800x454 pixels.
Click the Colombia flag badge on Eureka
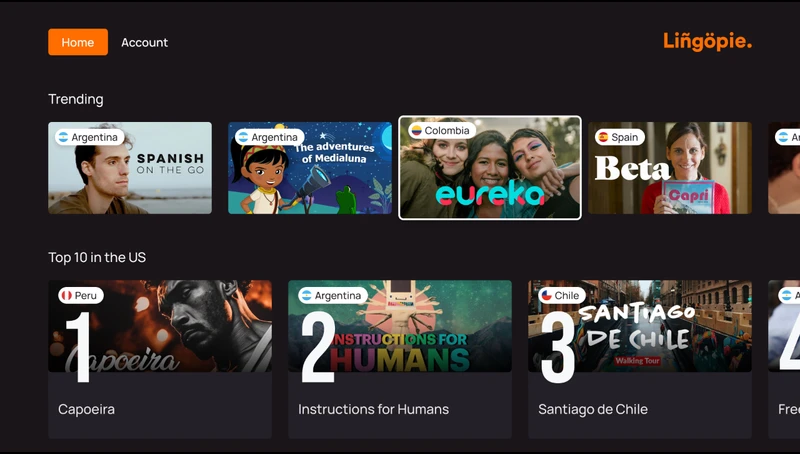coord(442,131)
